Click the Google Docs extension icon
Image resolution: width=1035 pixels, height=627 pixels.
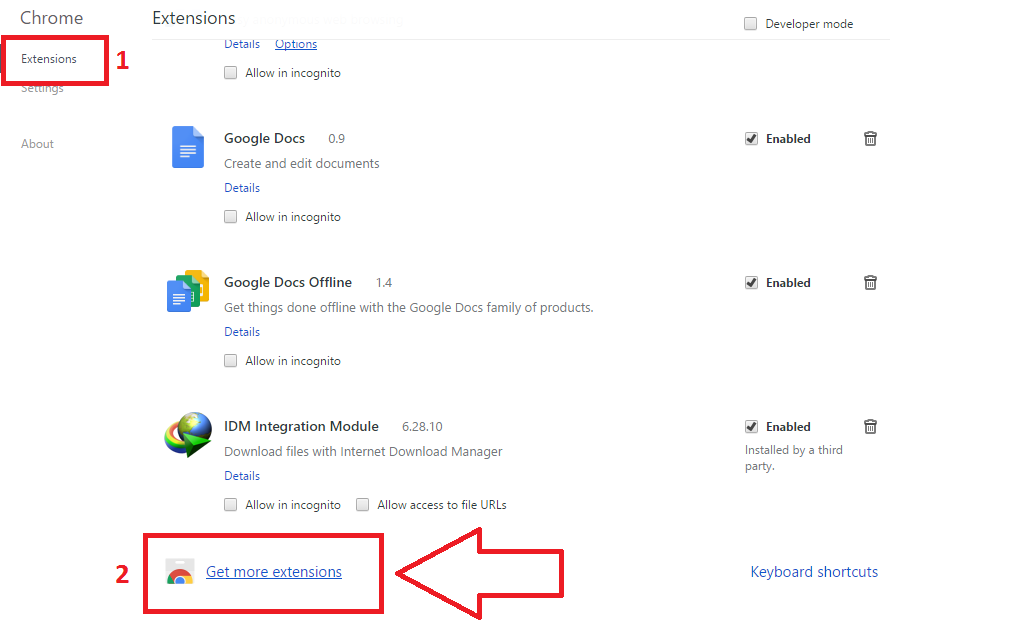pos(187,147)
